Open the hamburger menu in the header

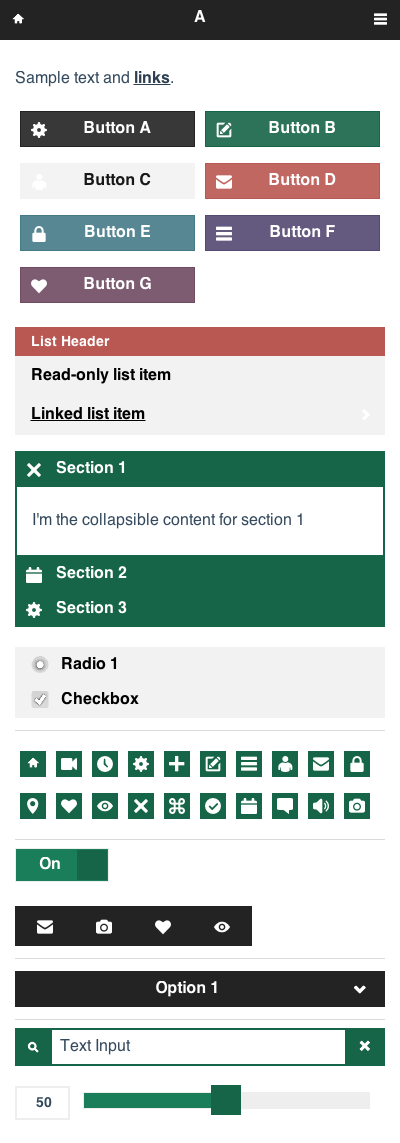click(x=380, y=19)
